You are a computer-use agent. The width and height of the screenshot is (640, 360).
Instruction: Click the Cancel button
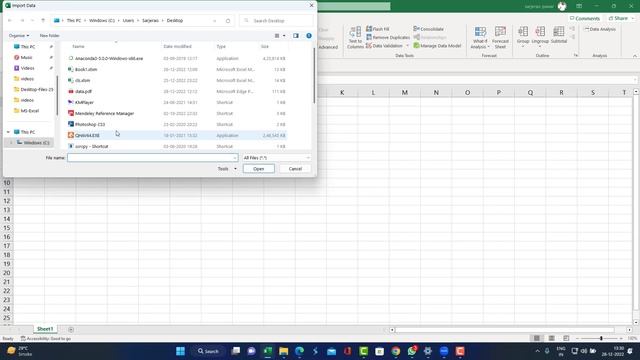295,169
